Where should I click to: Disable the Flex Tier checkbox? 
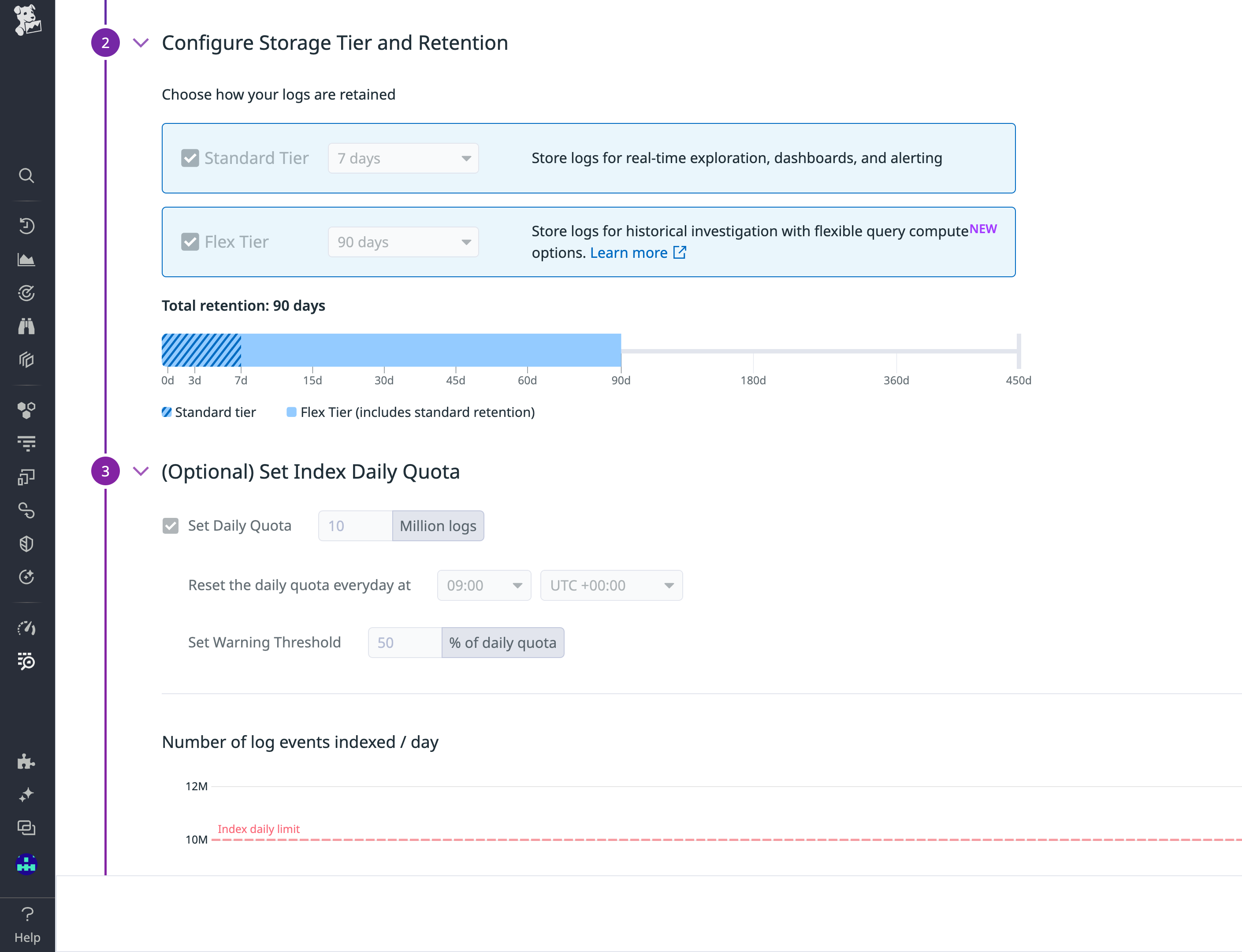click(190, 242)
